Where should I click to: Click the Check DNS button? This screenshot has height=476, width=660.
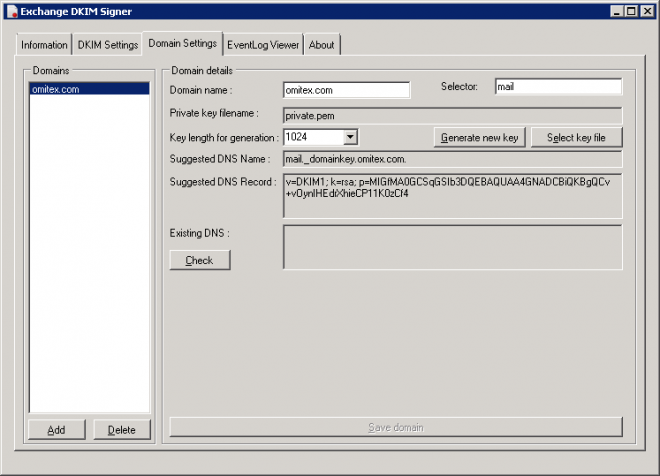200,260
